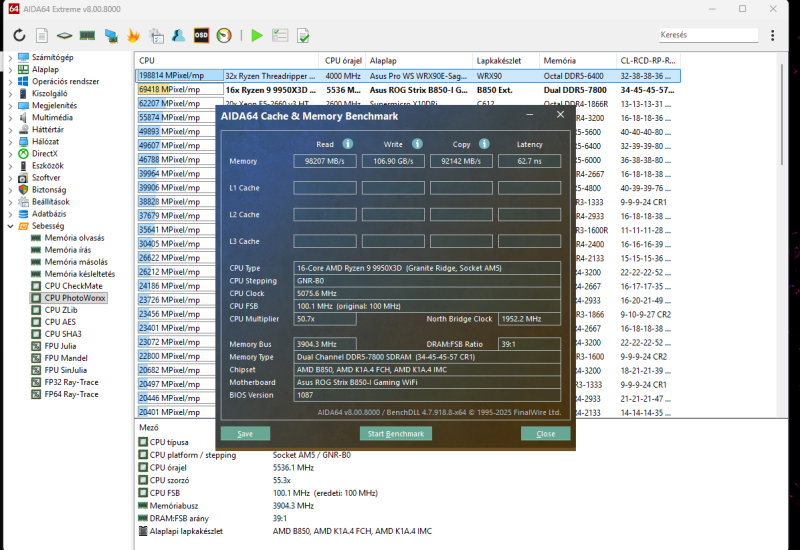Screen dimensions: 800x550
Task: Select the Adatbázis database icon
Action: click(x=23, y=214)
